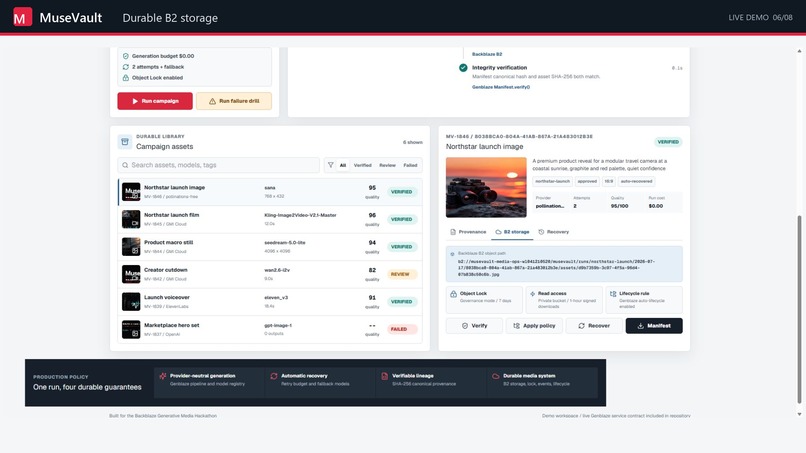806x453 pixels.
Task: Switch to the Provenance tab
Action: (468, 232)
